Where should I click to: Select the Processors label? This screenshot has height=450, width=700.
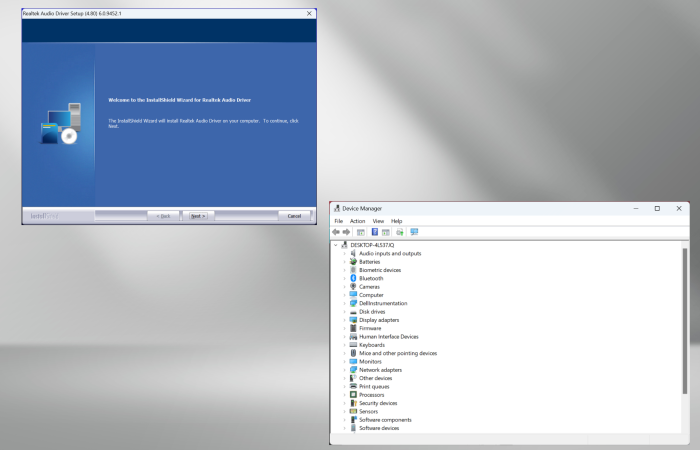[371, 395]
